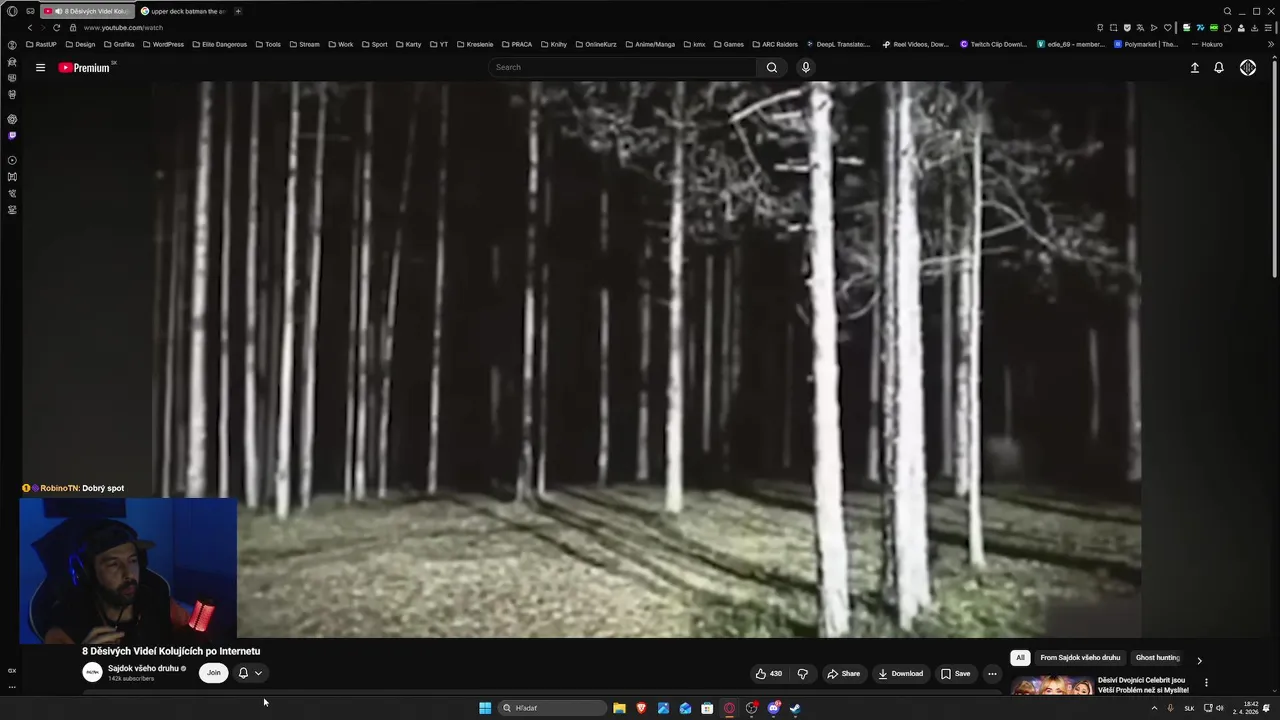Screen dimensions: 1280x720
Task: Save the video to a playlist
Action: [955, 674]
